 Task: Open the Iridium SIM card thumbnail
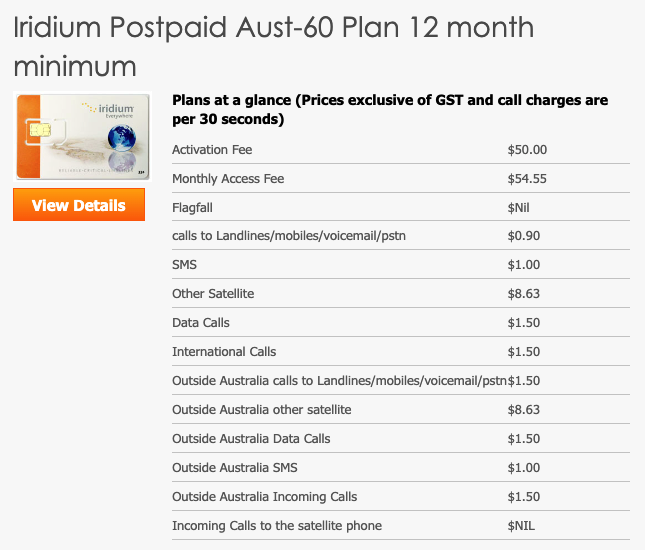(82, 137)
